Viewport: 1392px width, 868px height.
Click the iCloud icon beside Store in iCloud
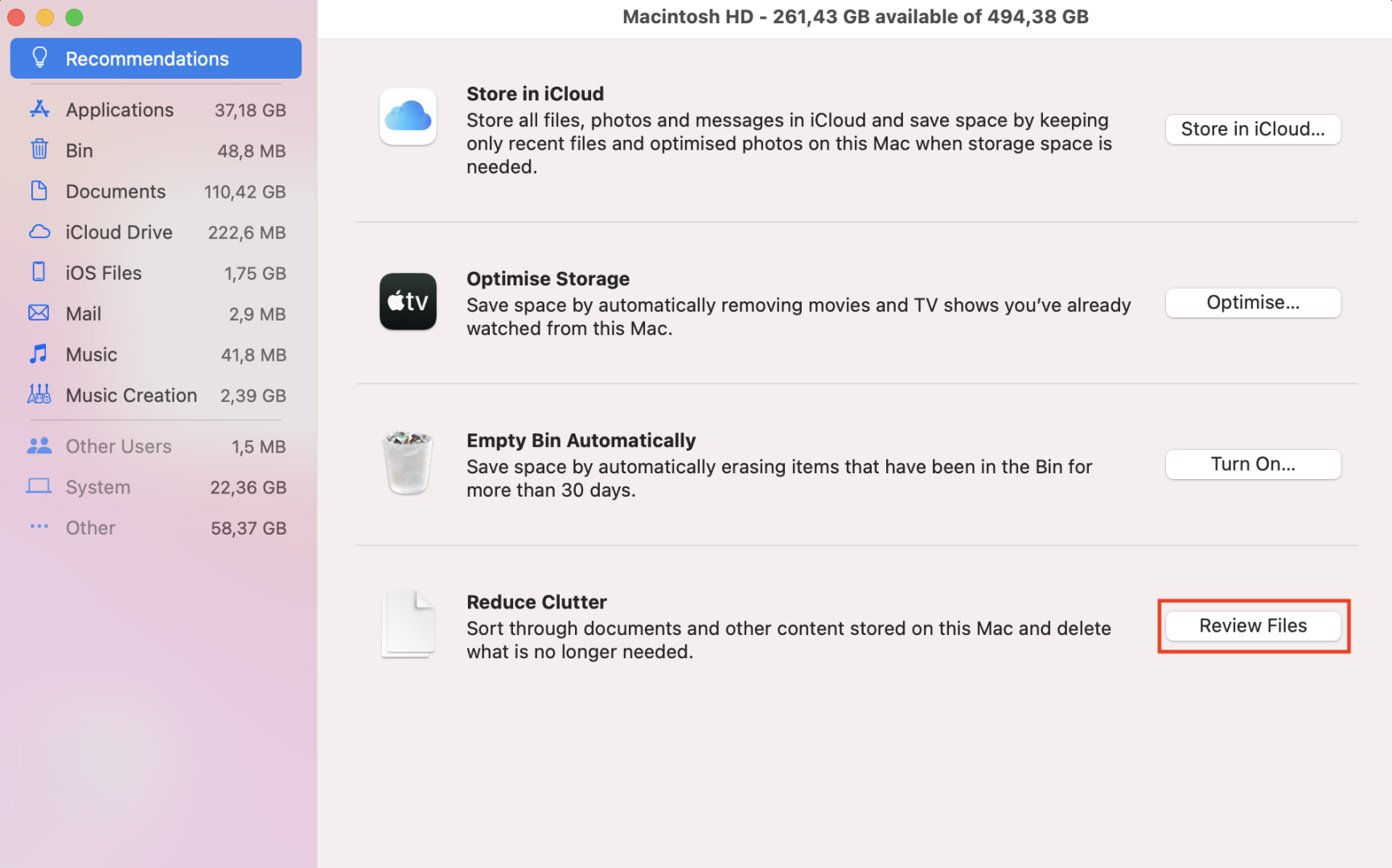click(x=408, y=117)
